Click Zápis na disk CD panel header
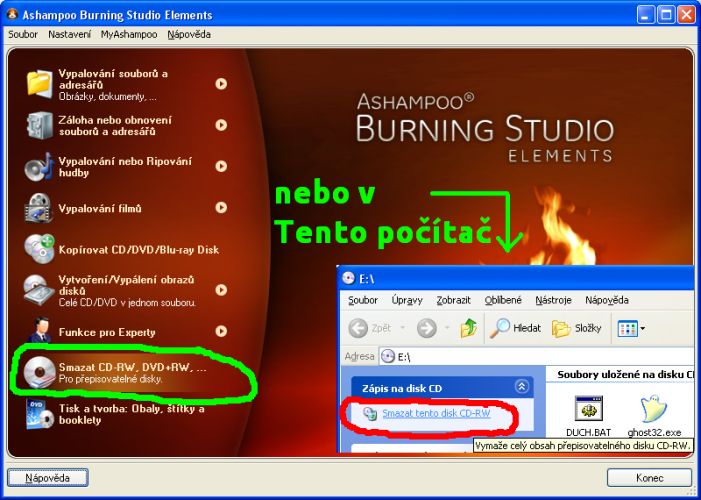701x500 pixels. pyautogui.click(x=442, y=387)
